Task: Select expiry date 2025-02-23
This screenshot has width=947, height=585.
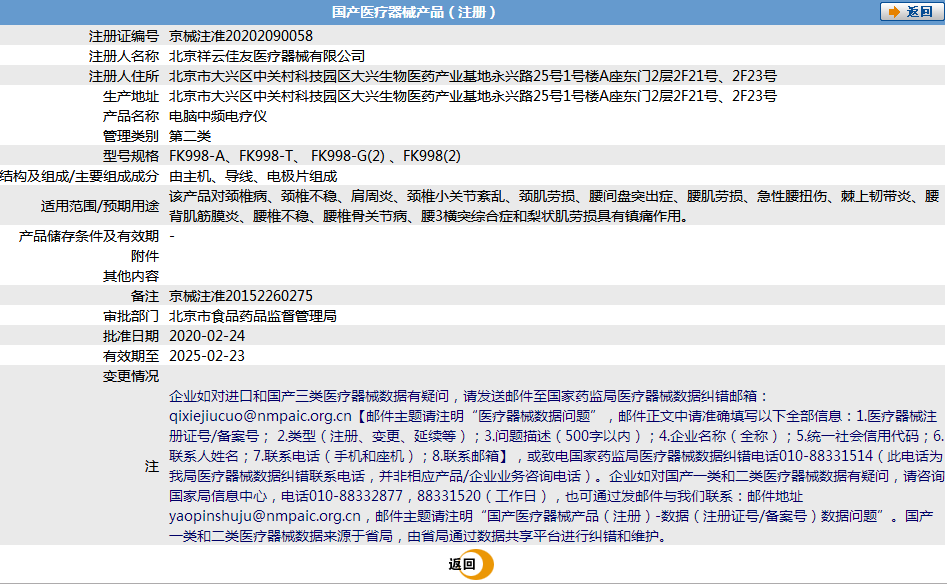Action: pyautogui.click(x=207, y=356)
